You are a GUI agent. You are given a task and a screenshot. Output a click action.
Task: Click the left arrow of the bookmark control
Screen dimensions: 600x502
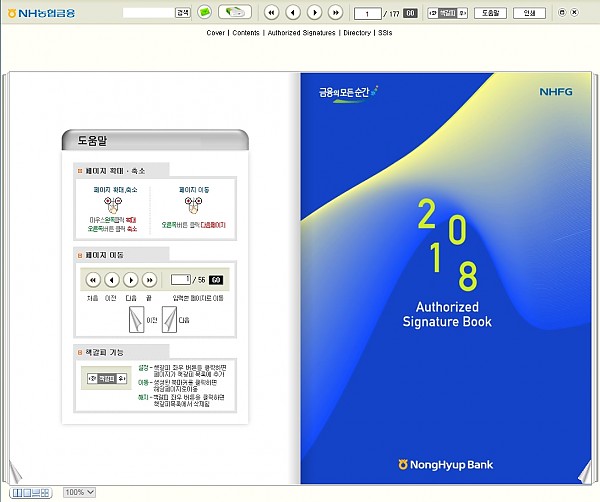pyautogui.click(x=433, y=13)
